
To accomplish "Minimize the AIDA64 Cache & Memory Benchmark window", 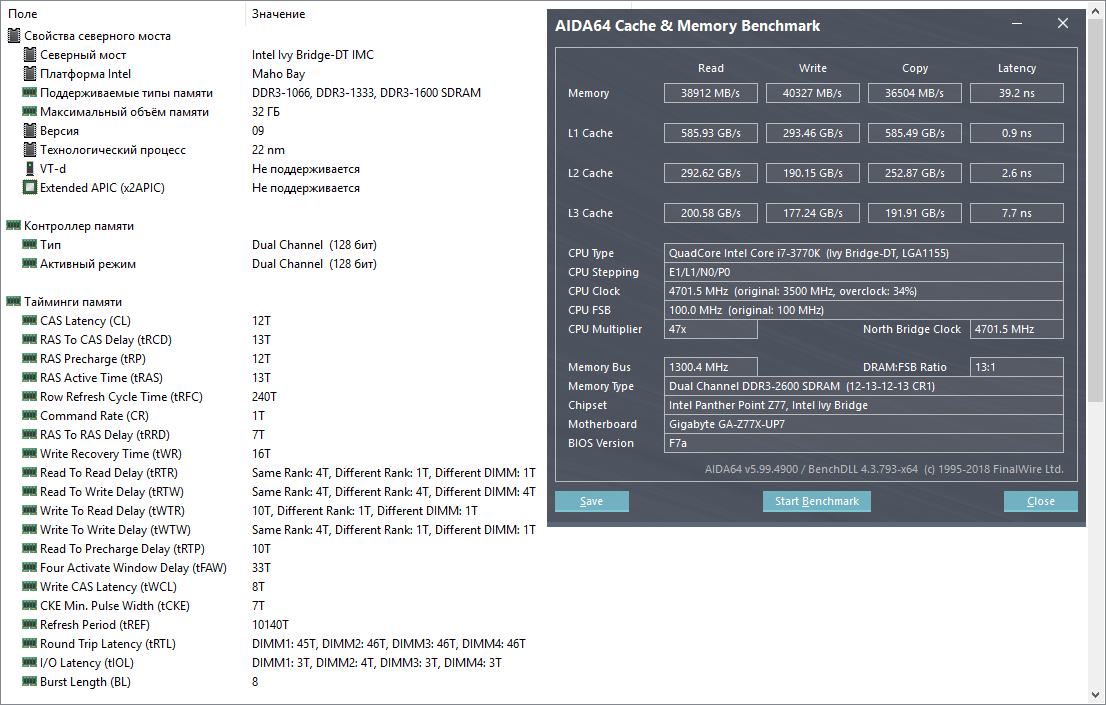I will [x=1017, y=24].
